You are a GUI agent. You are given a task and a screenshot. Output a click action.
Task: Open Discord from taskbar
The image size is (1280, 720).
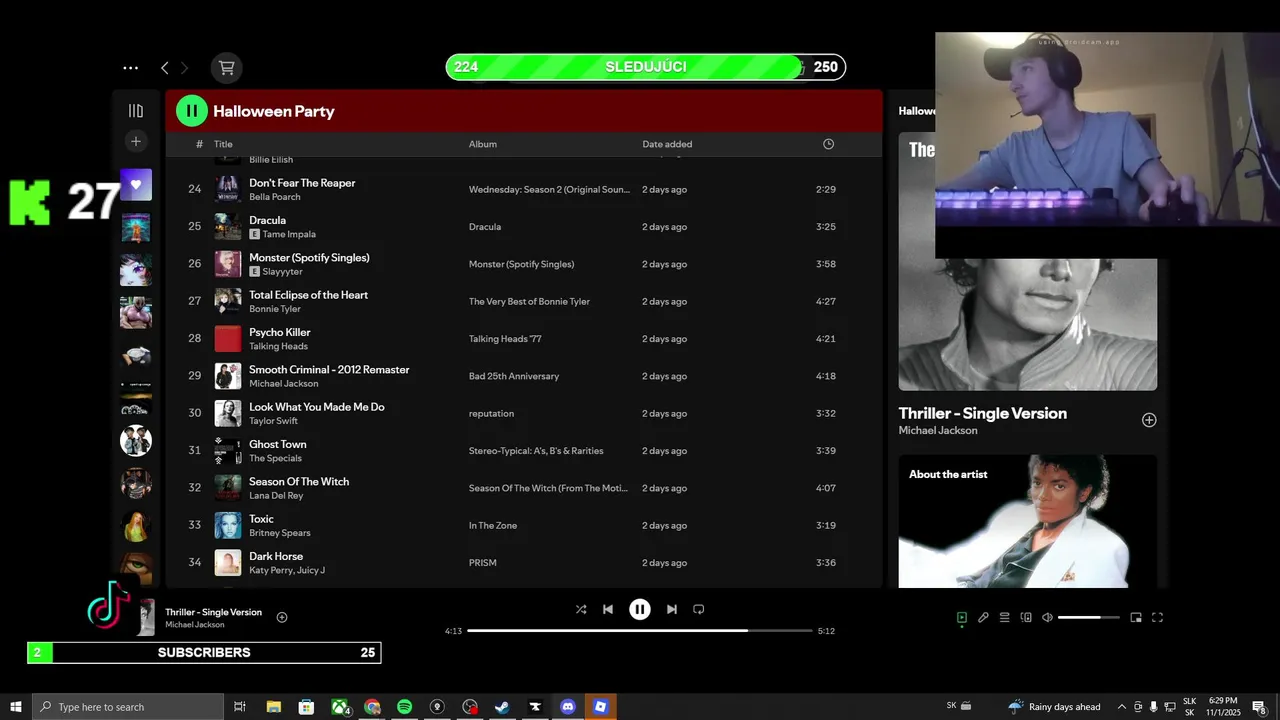568,707
